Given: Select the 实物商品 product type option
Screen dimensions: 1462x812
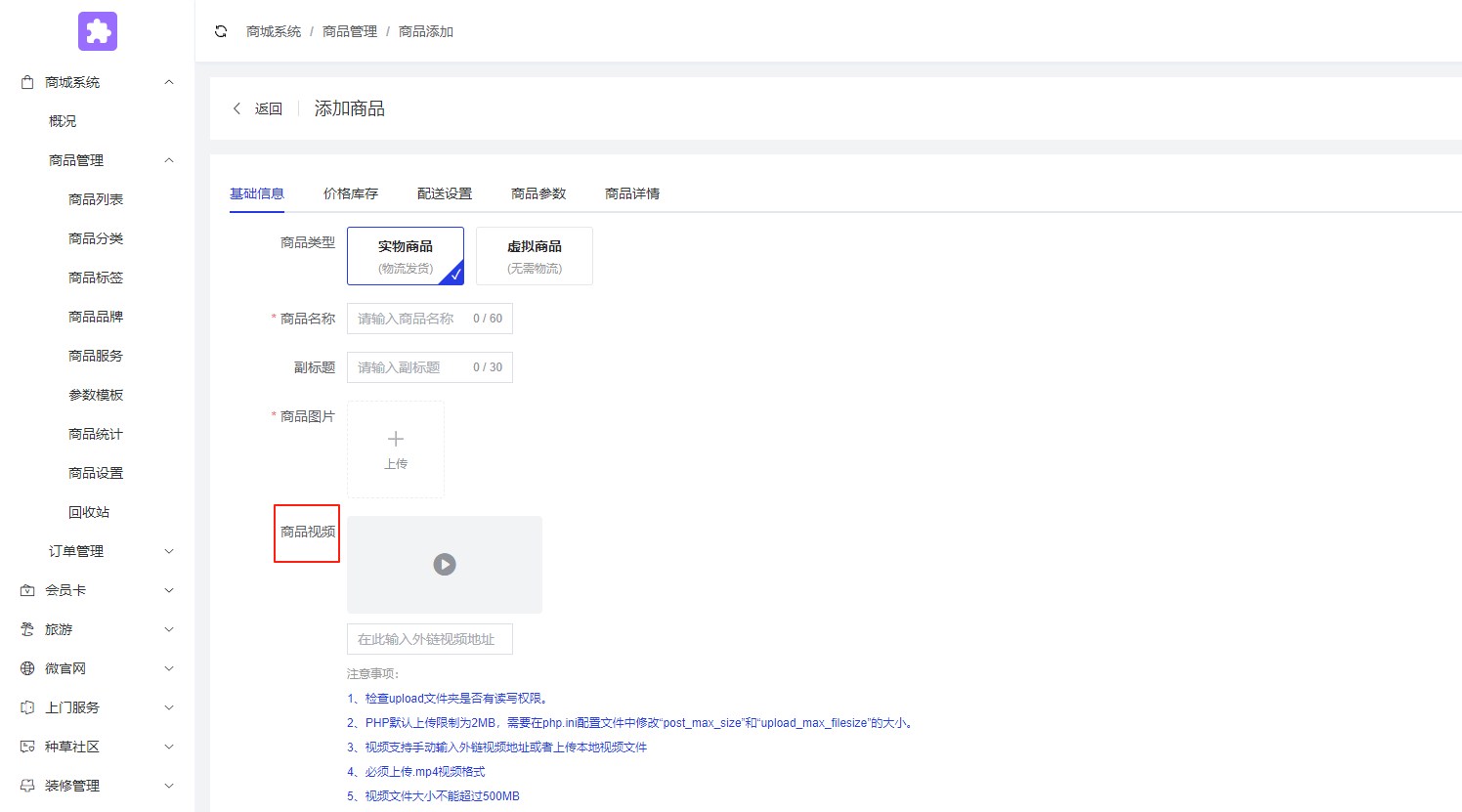Looking at the screenshot, I should (405, 255).
